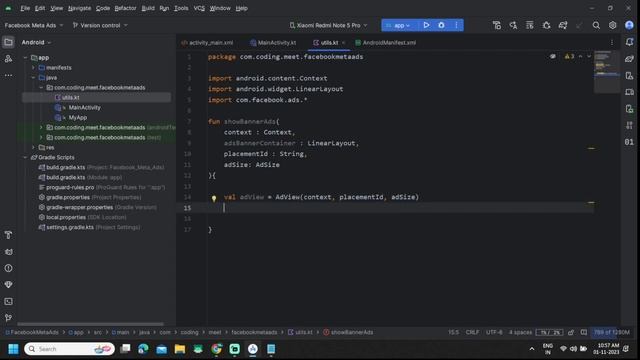Click utils.kt breadcrumb item
640x360 pixels.
pyautogui.click(x=300, y=332)
